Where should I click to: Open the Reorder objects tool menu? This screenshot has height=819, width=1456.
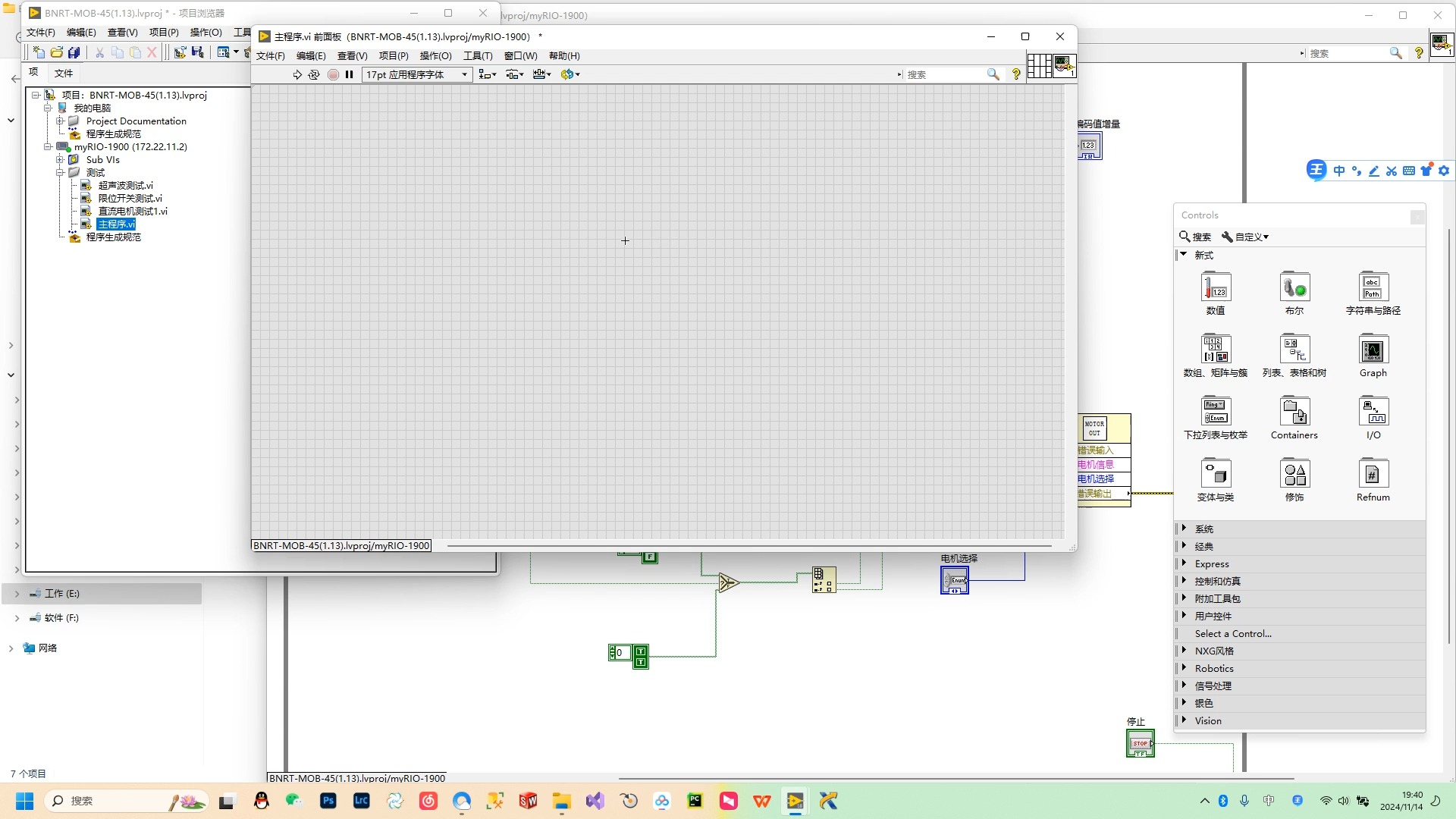pos(570,74)
